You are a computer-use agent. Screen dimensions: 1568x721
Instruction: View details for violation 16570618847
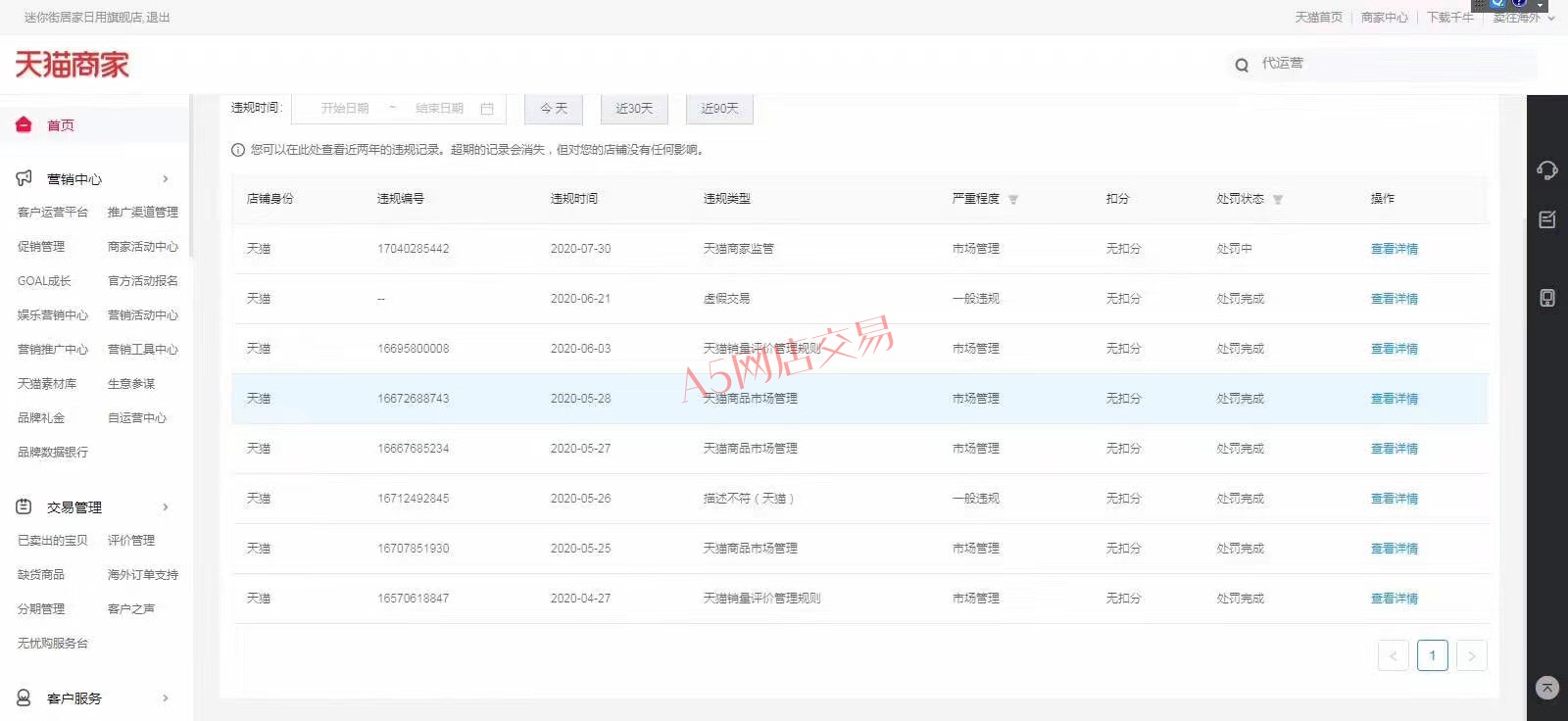pos(1394,599)
